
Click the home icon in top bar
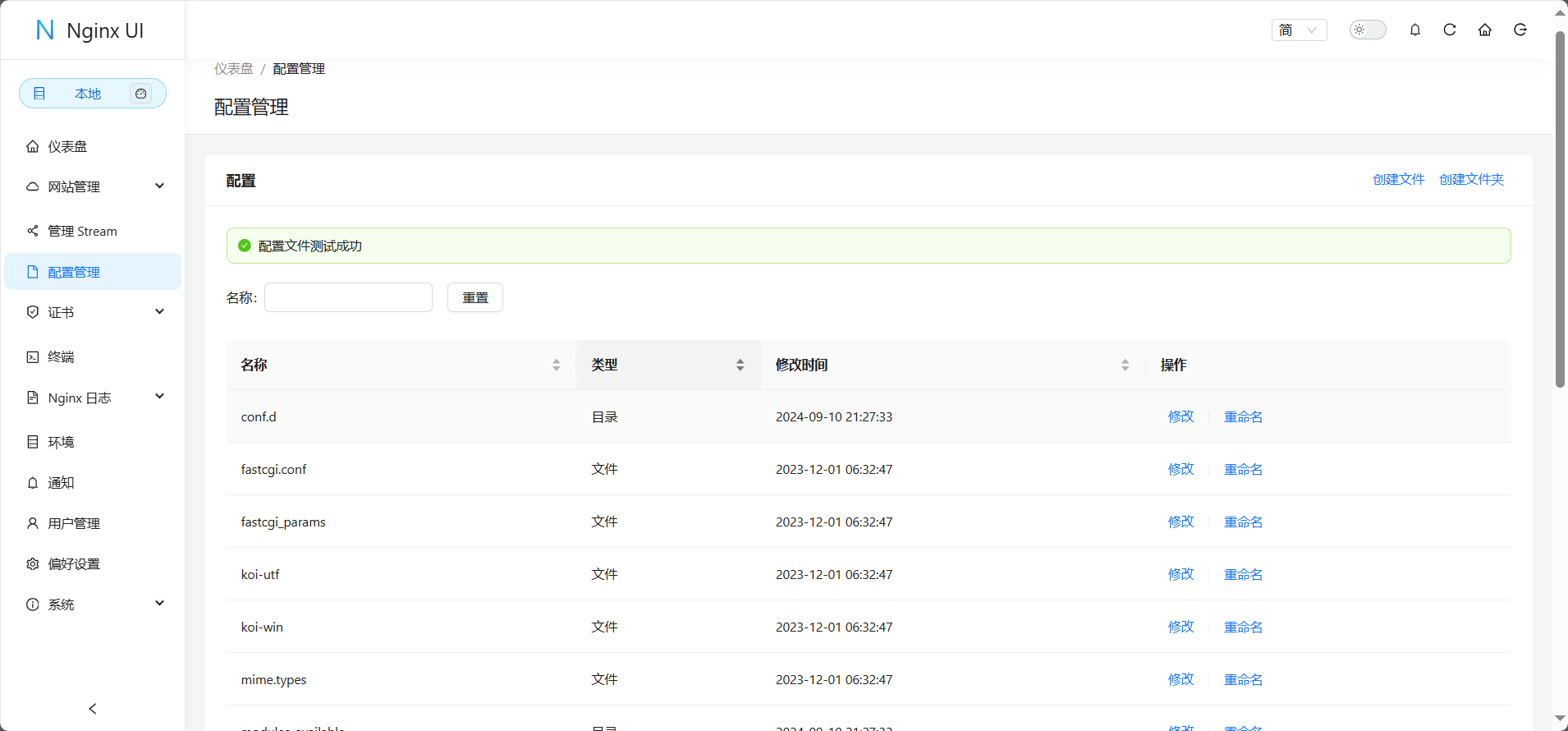click(x=1484, y=30)
